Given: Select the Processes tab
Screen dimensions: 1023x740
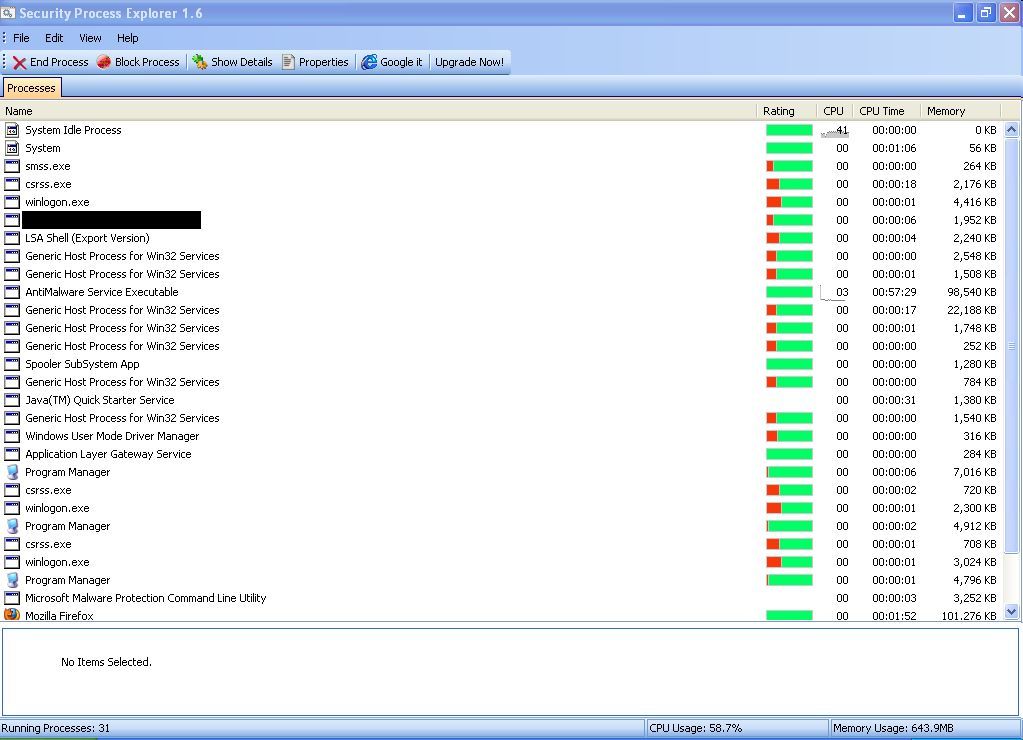Looking at the screenshot, I should (x=31, y=87).
